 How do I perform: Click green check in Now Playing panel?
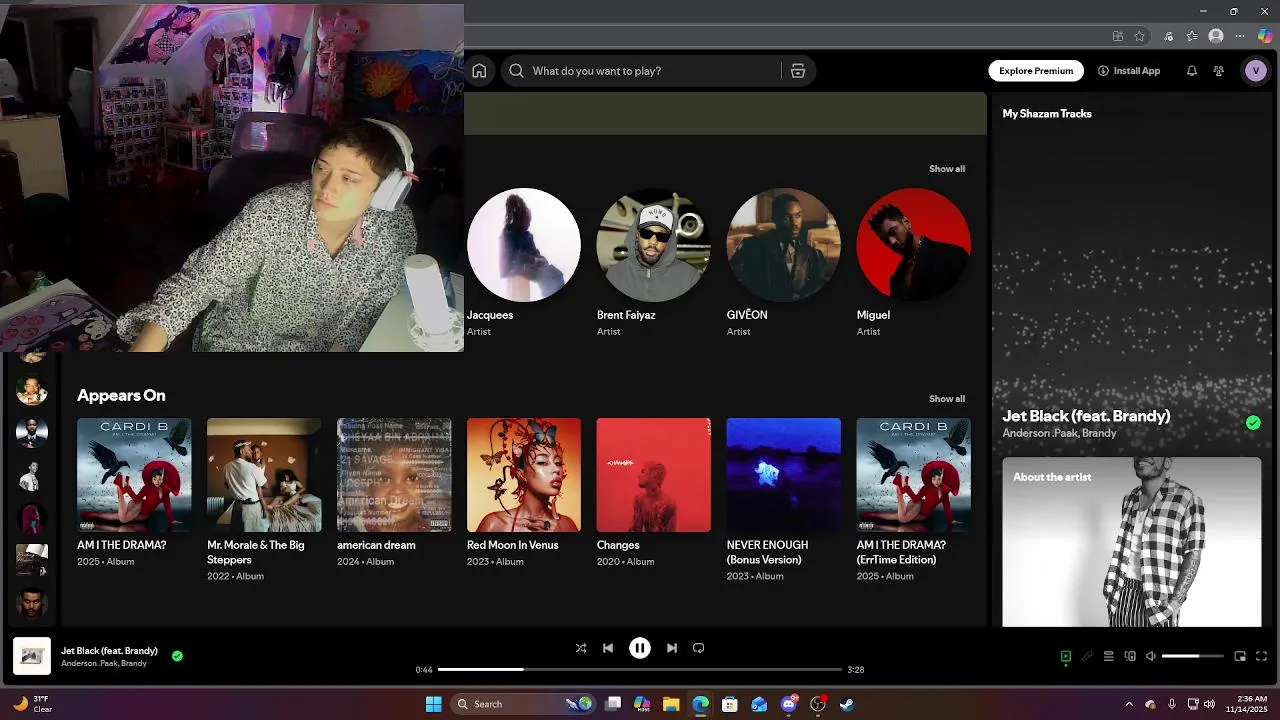pos(1253,423)
